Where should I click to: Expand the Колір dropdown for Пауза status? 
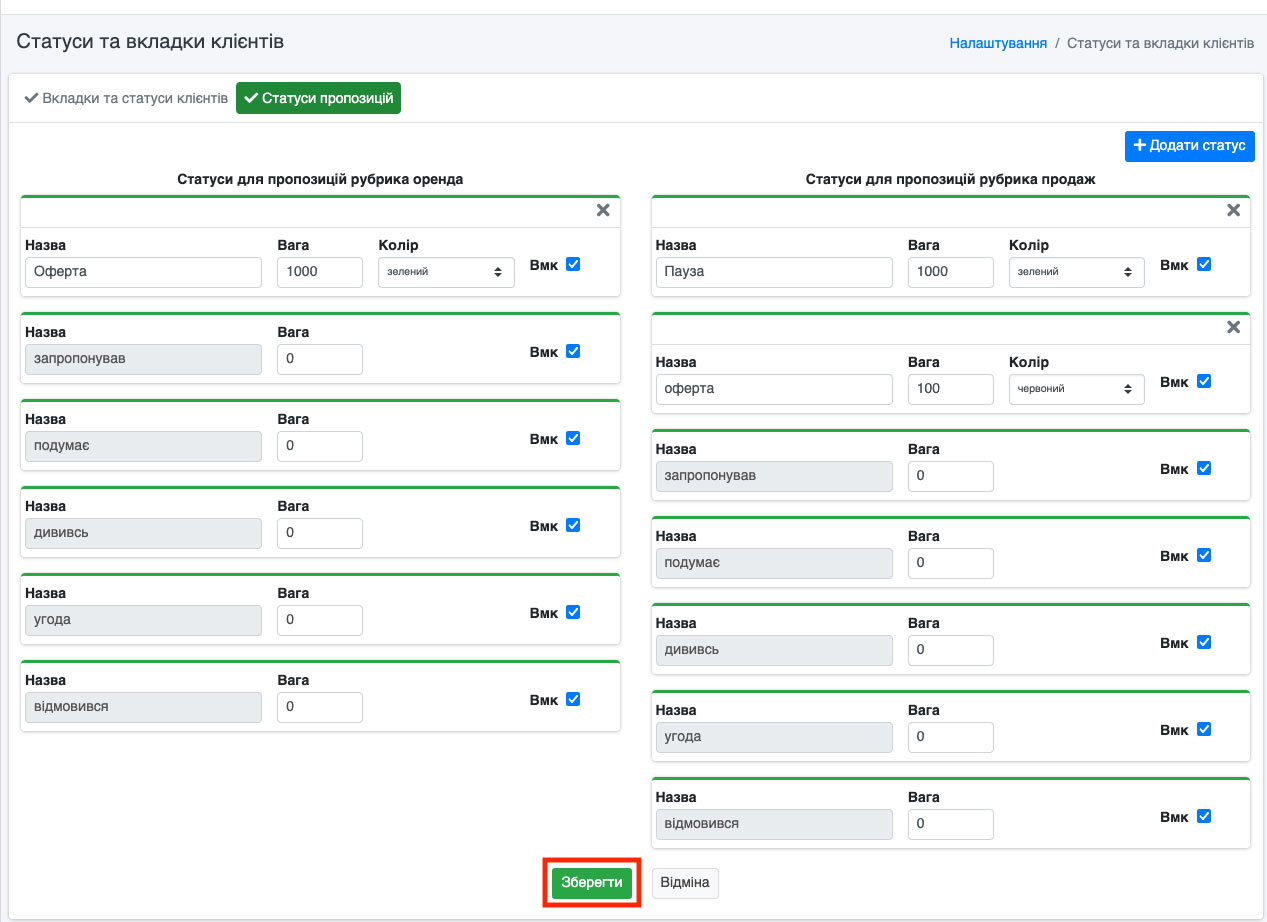pyautogui.click(x=1076, y=272)
